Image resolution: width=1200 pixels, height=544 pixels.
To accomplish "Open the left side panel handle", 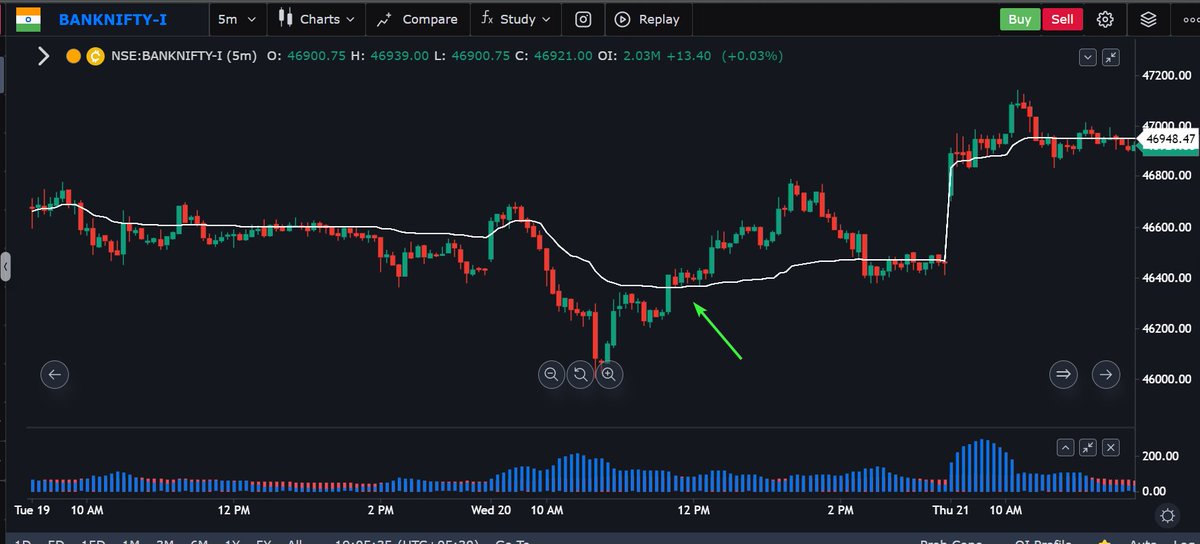I will point(4,268).
